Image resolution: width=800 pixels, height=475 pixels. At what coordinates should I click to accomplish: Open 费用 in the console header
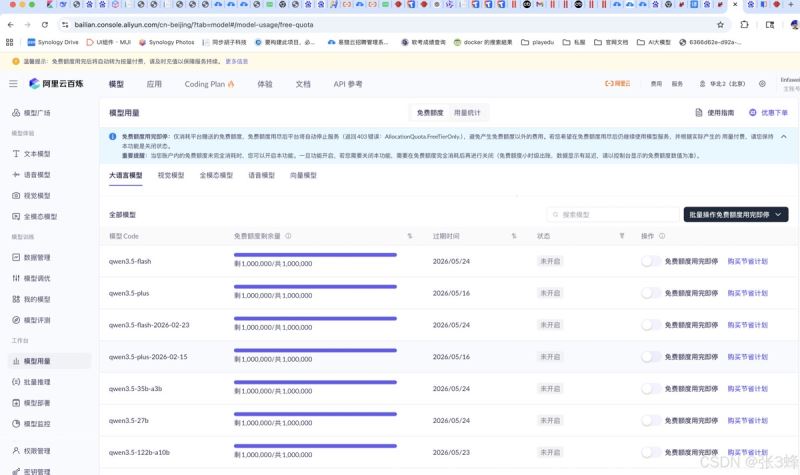[656, 84]
